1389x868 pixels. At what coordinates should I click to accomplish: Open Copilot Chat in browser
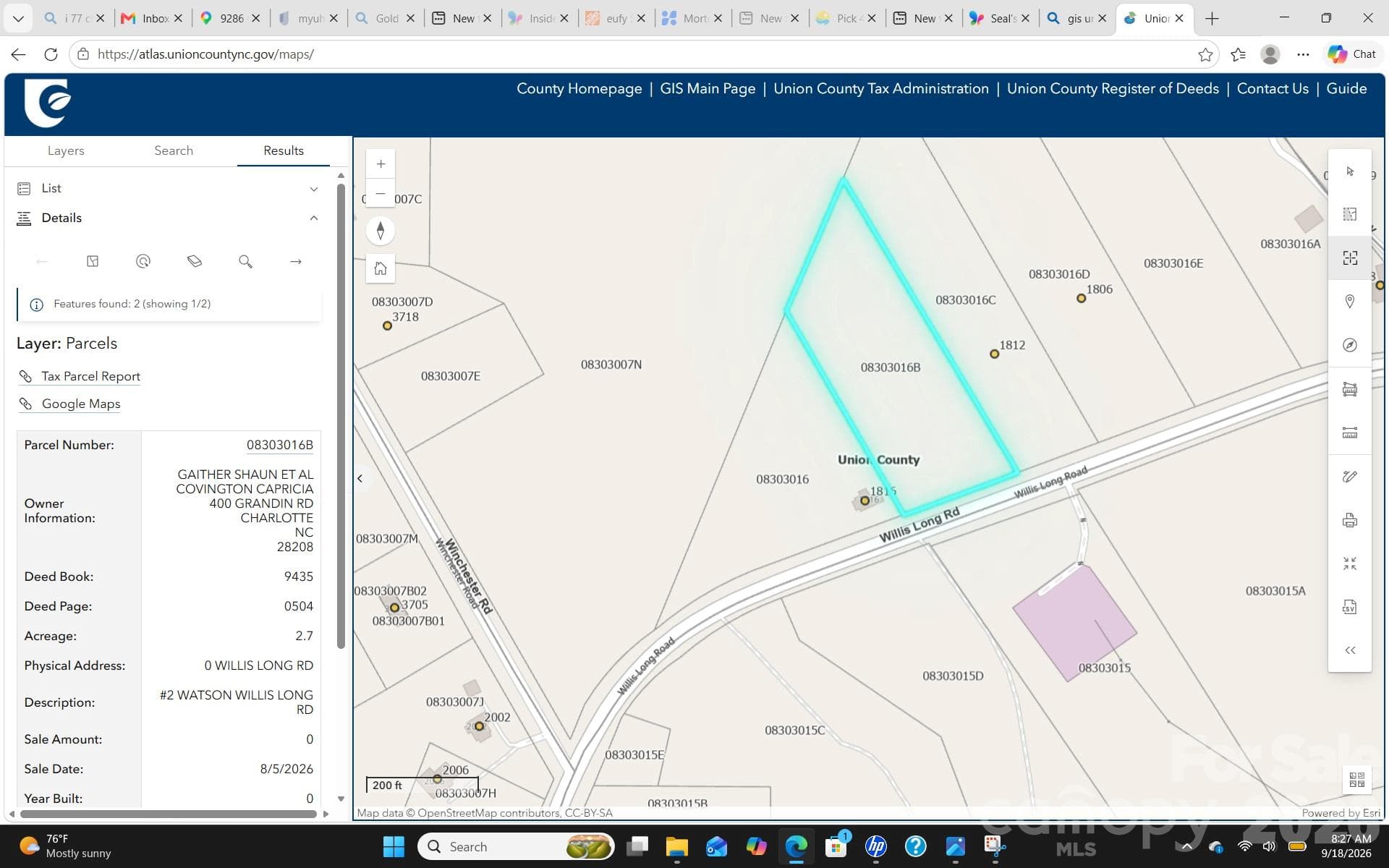[x=1351, y=54]
